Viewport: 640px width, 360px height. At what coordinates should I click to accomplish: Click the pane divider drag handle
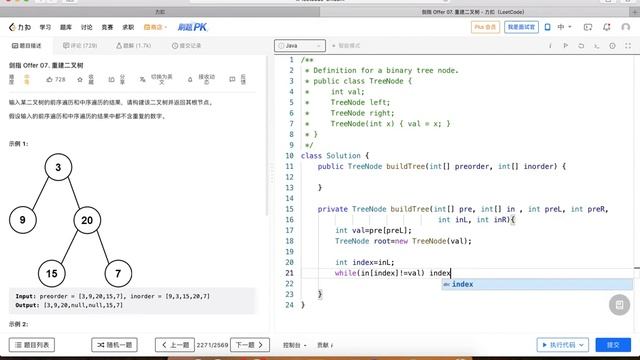(x=271, y=173)
